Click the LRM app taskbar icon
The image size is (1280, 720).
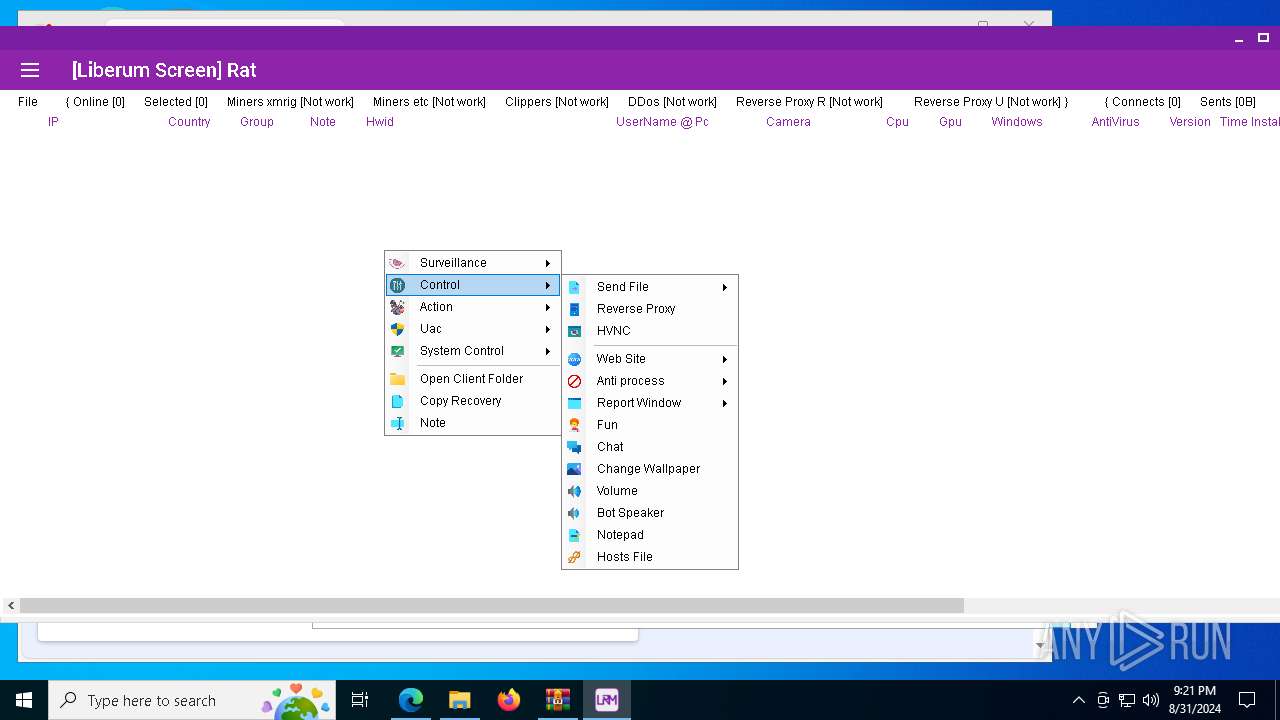tap(607, 700)
